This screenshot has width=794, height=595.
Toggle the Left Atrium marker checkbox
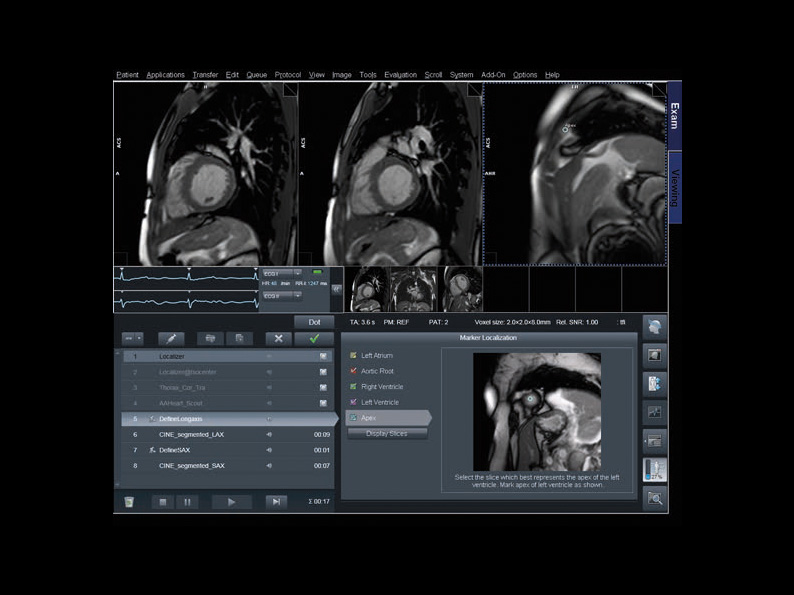tap(353, 355)
